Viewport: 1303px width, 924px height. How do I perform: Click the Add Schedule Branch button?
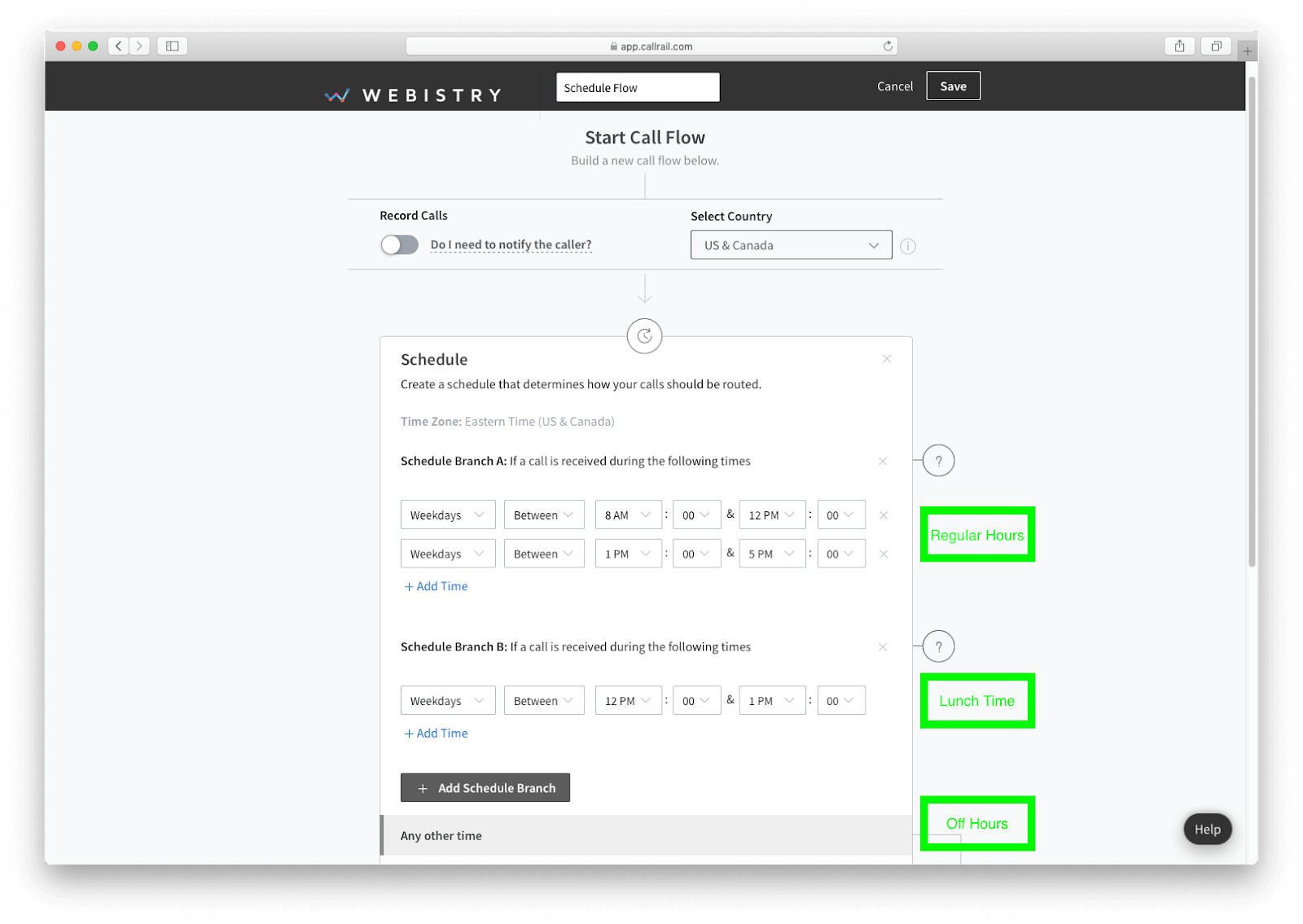point(485,788)
